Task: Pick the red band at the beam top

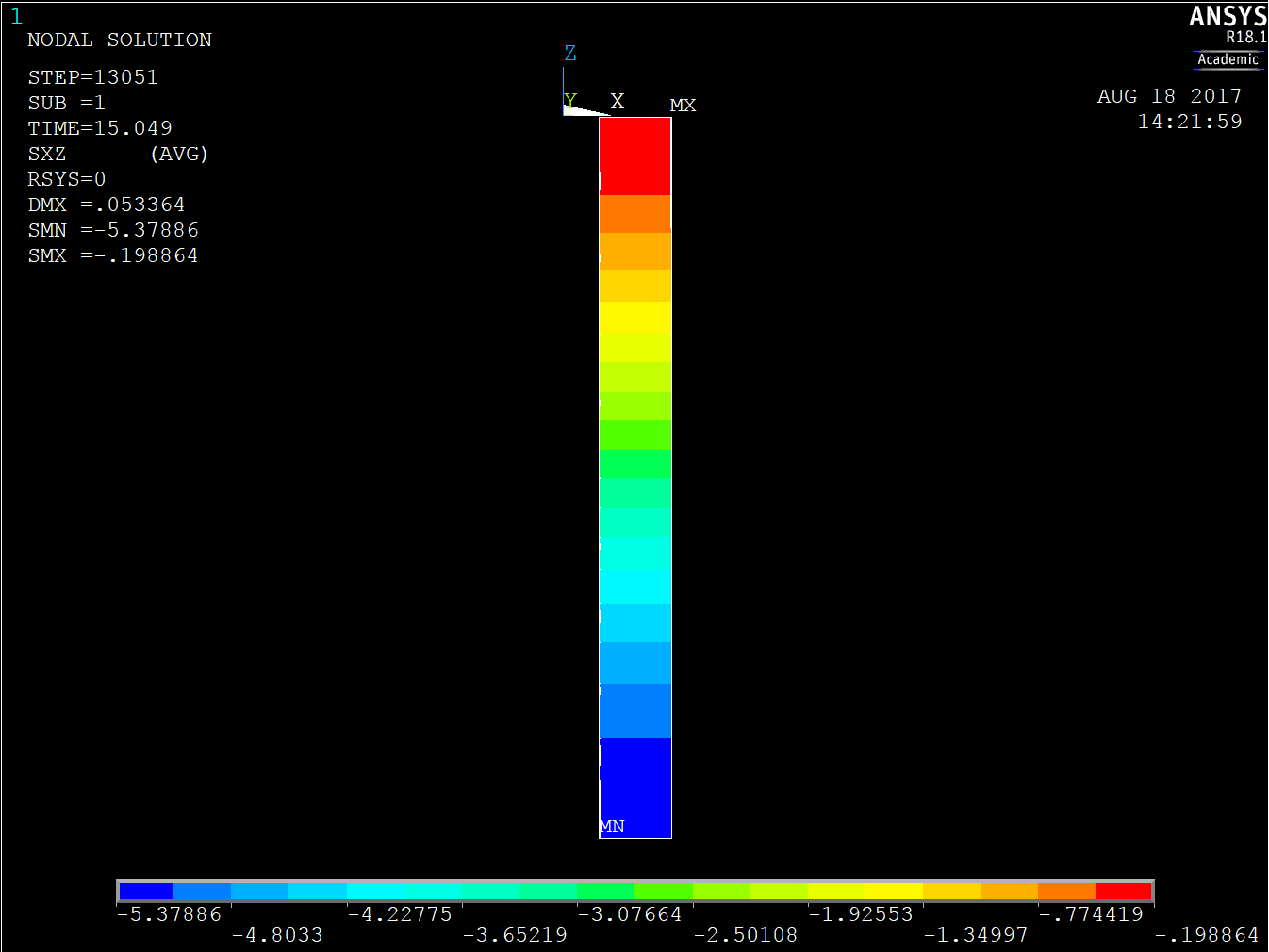Action: coord(634,156)
